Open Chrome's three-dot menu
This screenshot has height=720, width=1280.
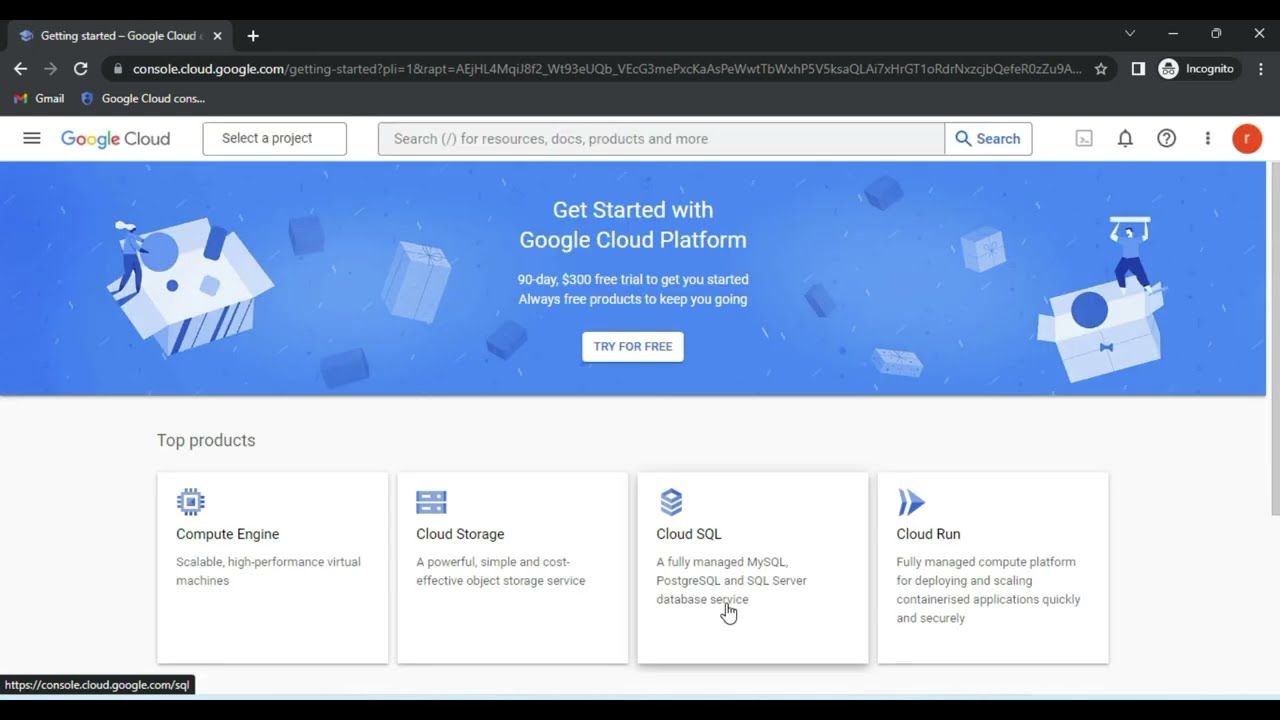(1260, 69)
